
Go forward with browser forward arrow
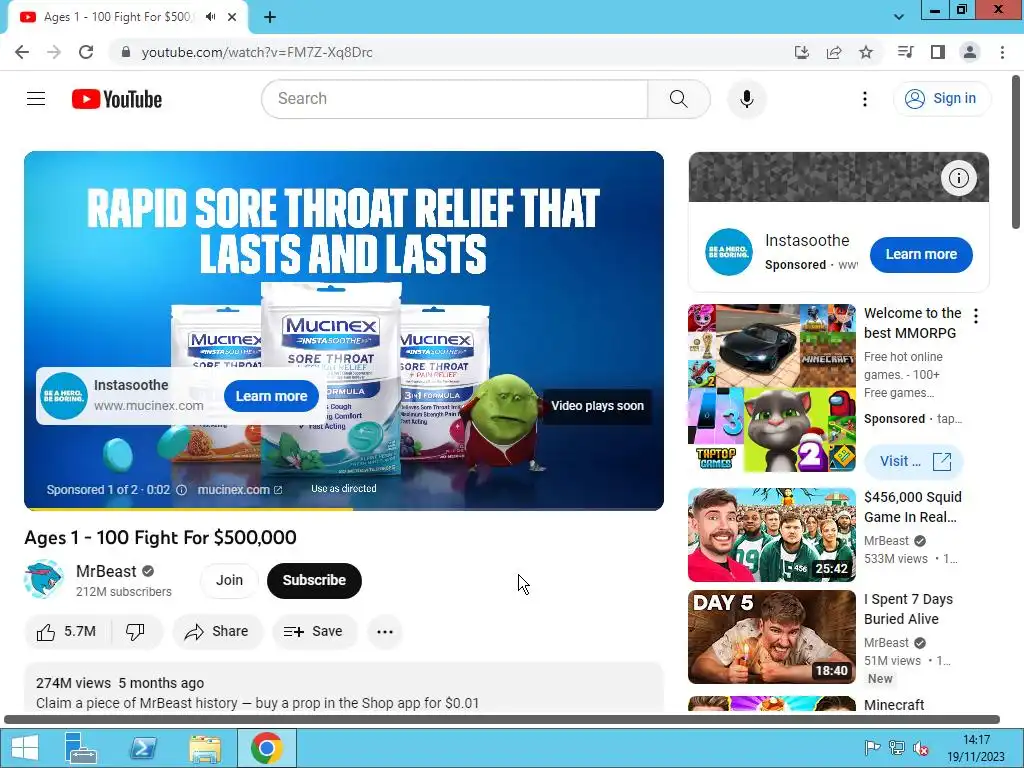point(54,52)
